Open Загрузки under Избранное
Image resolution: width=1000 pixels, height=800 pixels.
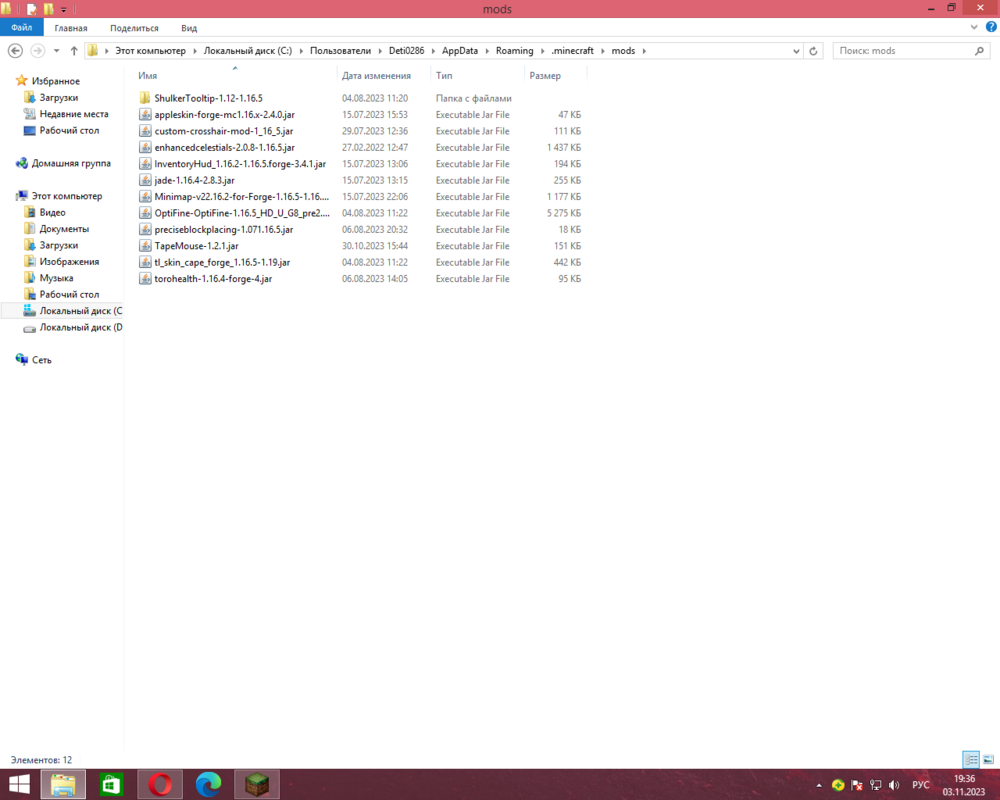[59, 98]
